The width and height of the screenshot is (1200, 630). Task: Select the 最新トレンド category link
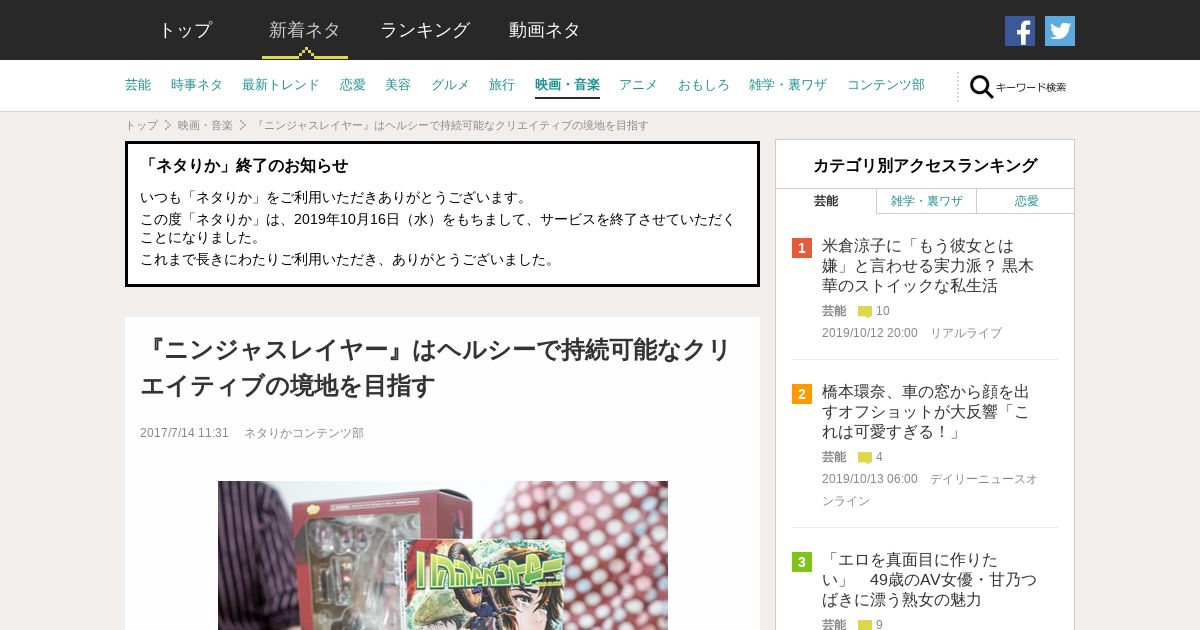[281, 85]
